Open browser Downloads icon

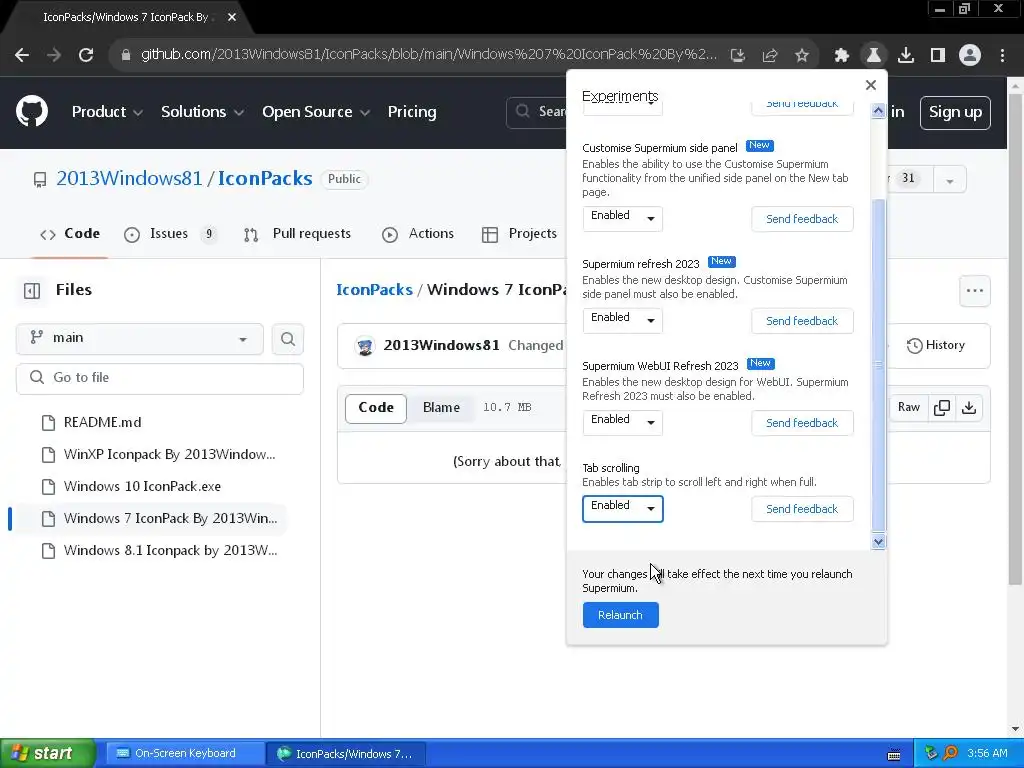906,56
